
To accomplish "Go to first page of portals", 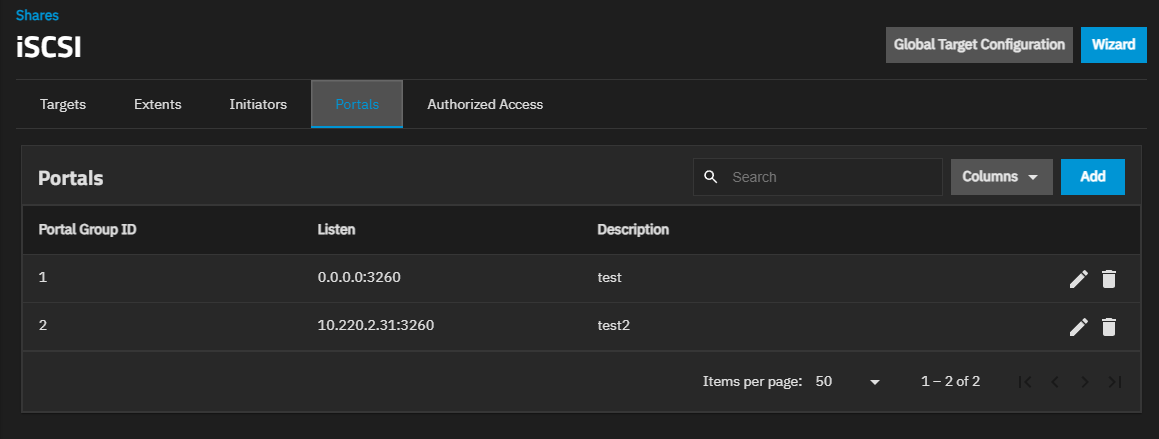I will coord(1024,382).
